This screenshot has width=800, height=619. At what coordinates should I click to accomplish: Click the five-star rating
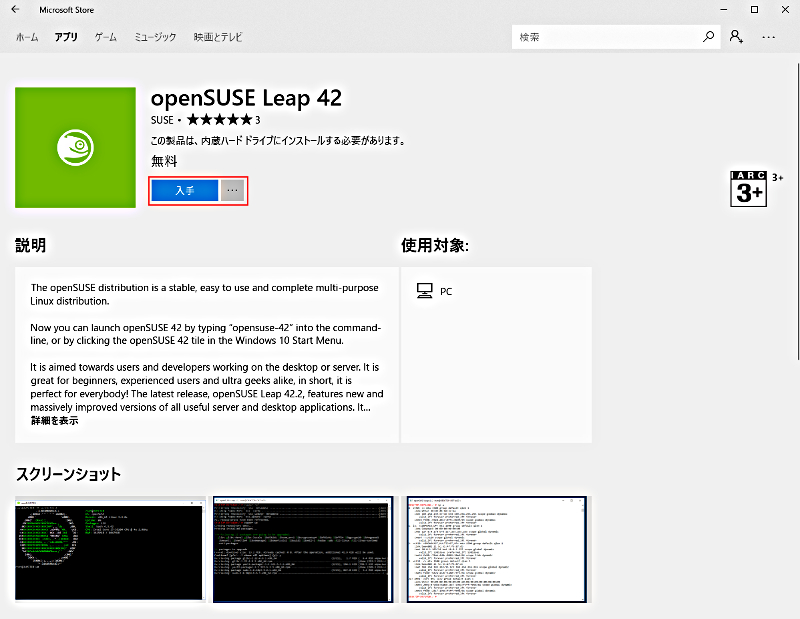pyautogui.click(x=219, y=120)
